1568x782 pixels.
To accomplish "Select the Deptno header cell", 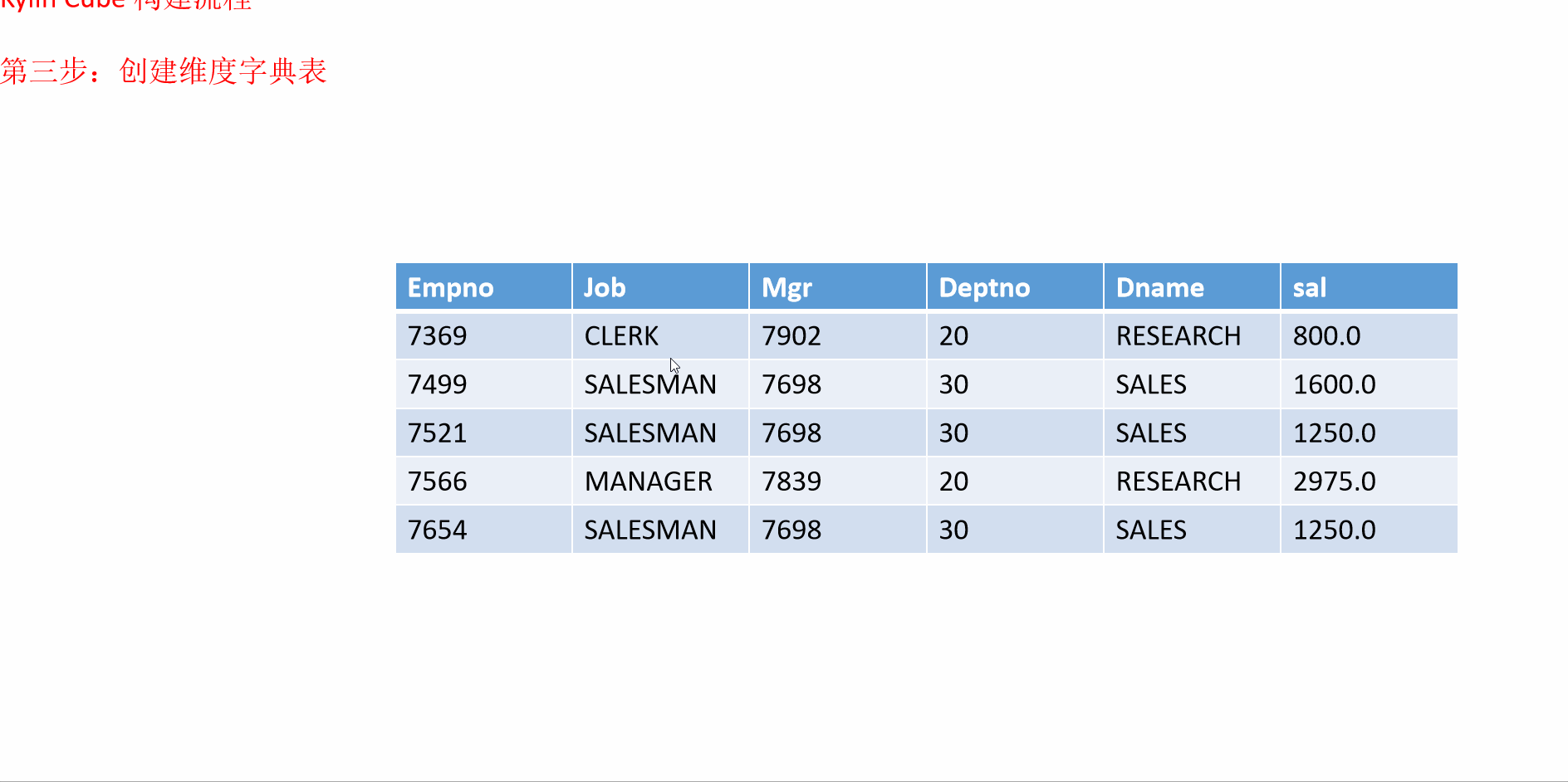I will tap(1015, 287).
